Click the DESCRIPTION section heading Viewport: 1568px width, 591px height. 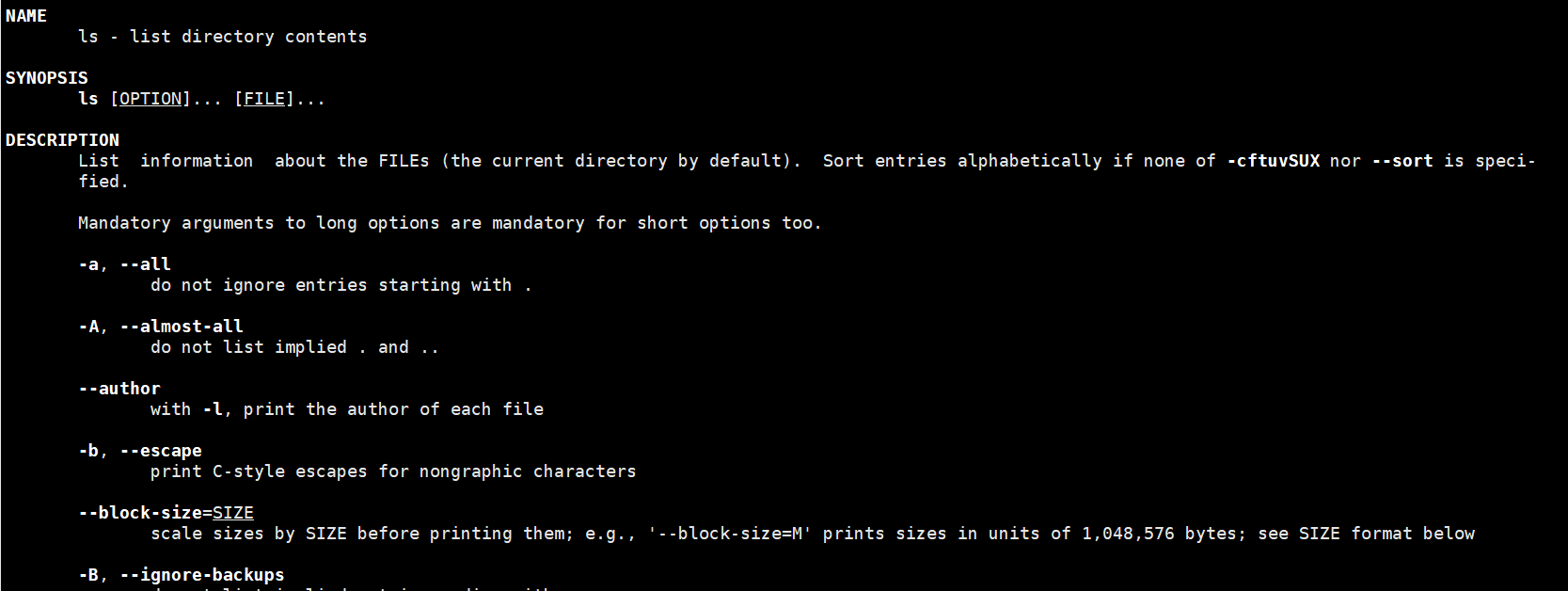(x=62, y=140)
